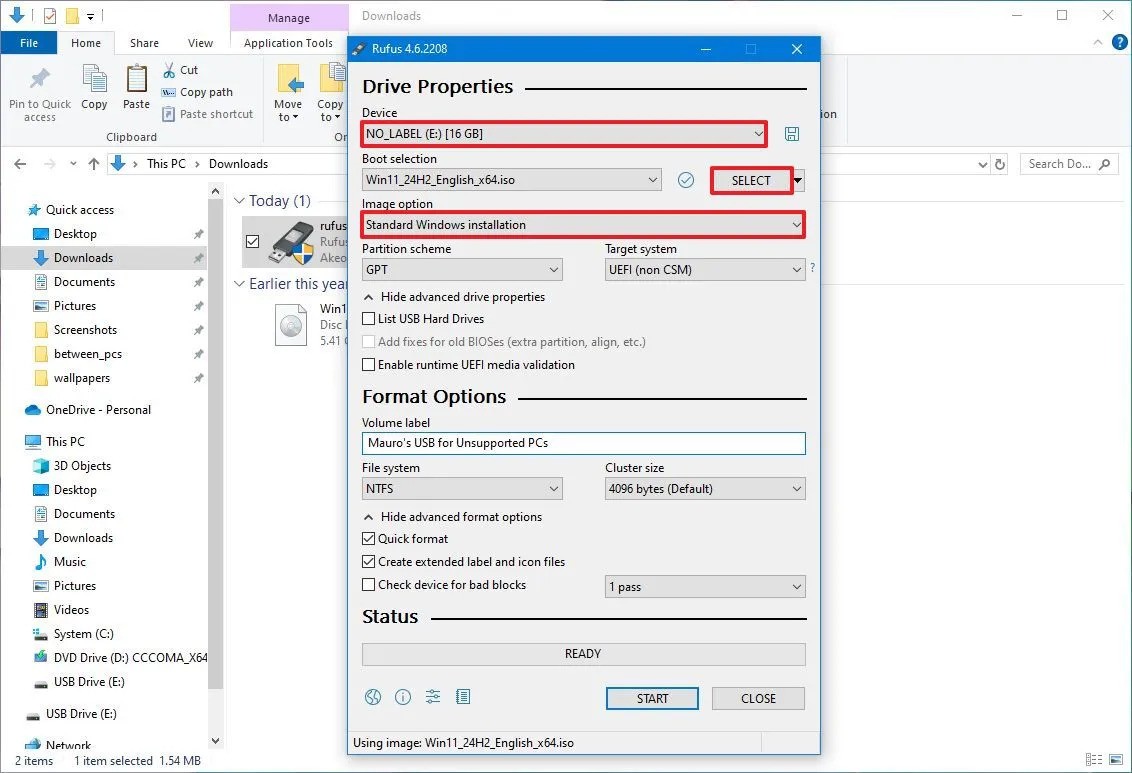This screenshot has height=773, width=1132.
Task: Show the Rufus log via notepad icon
Action: coord(463,697)
